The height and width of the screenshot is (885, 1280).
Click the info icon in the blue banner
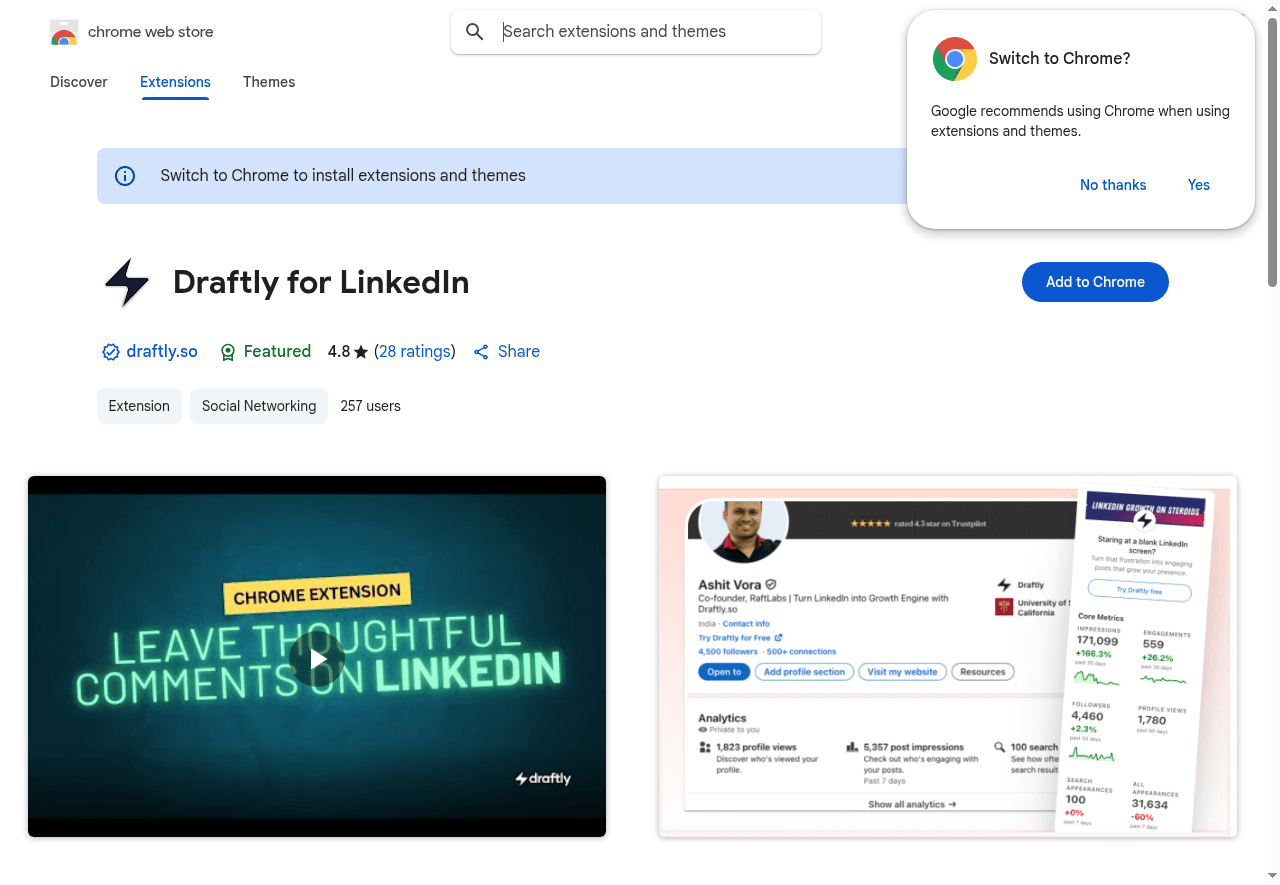(125, 176)
